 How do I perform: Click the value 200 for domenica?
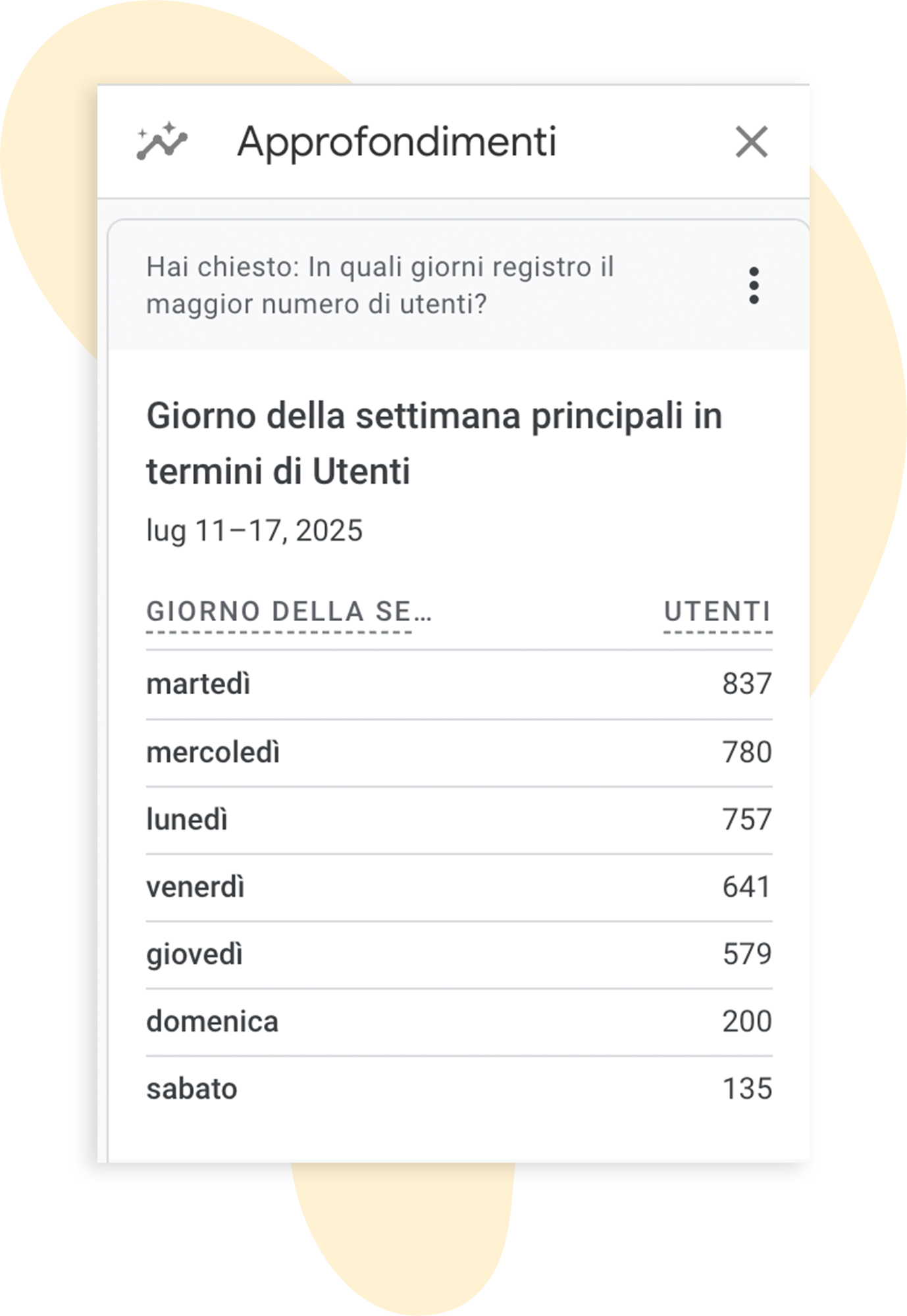click(x=746, y=1022)
